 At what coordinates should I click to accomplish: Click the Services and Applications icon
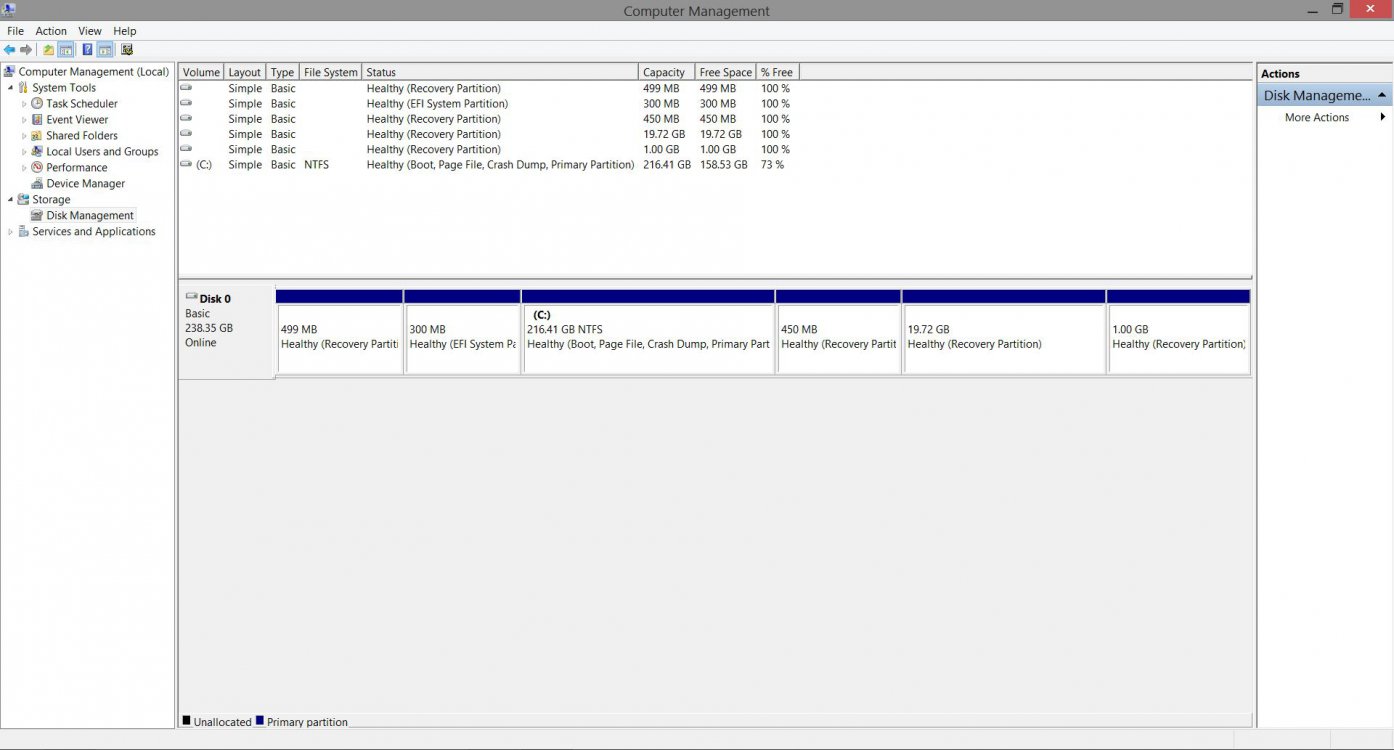tap(24, 232)
